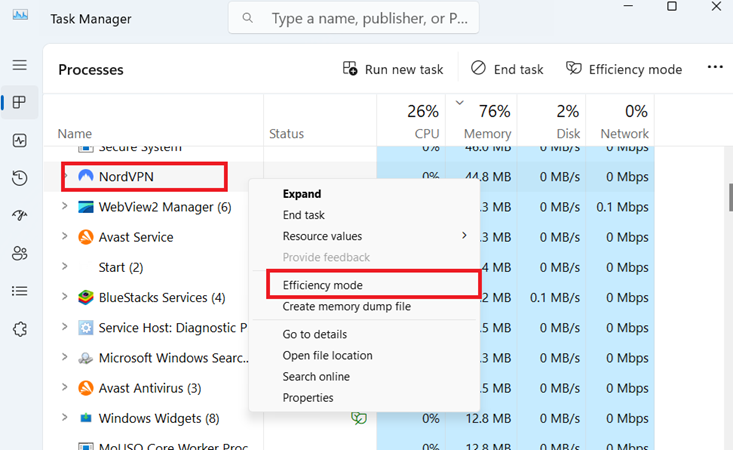Focus the search box in title bar
The height and width of the screenshot is (450, 733).
pyautogui.click(x=353, y=18)
